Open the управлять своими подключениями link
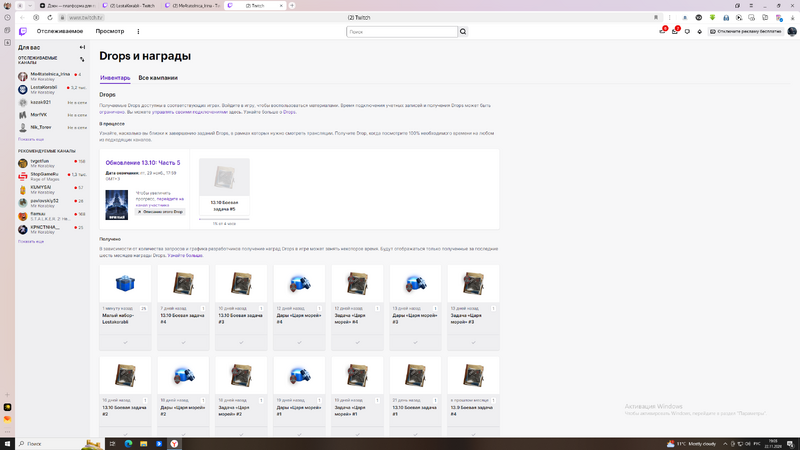The height and width of the screenshot is (450, 800). pos(189,112)
